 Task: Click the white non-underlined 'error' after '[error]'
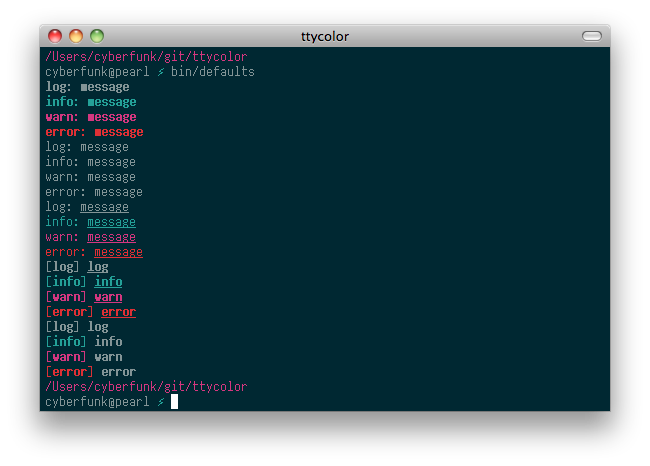[119, 372]
